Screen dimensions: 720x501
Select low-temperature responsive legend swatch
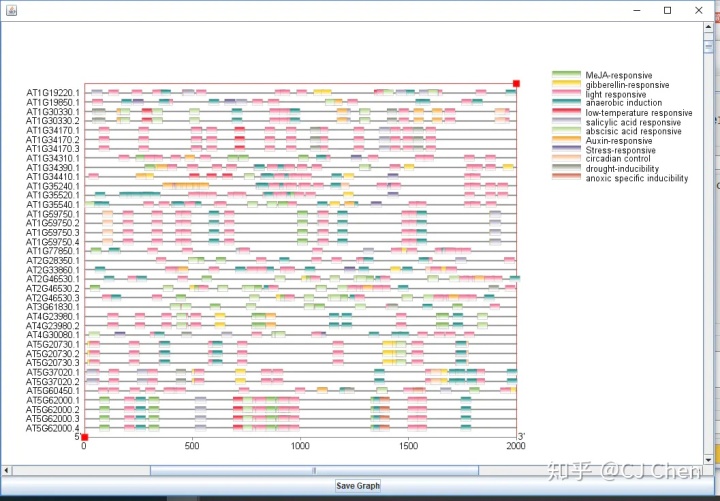(566, 113)
